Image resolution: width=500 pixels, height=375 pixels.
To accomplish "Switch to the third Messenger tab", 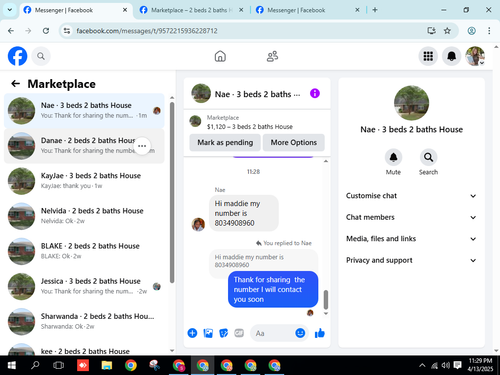I will point(307,10).
